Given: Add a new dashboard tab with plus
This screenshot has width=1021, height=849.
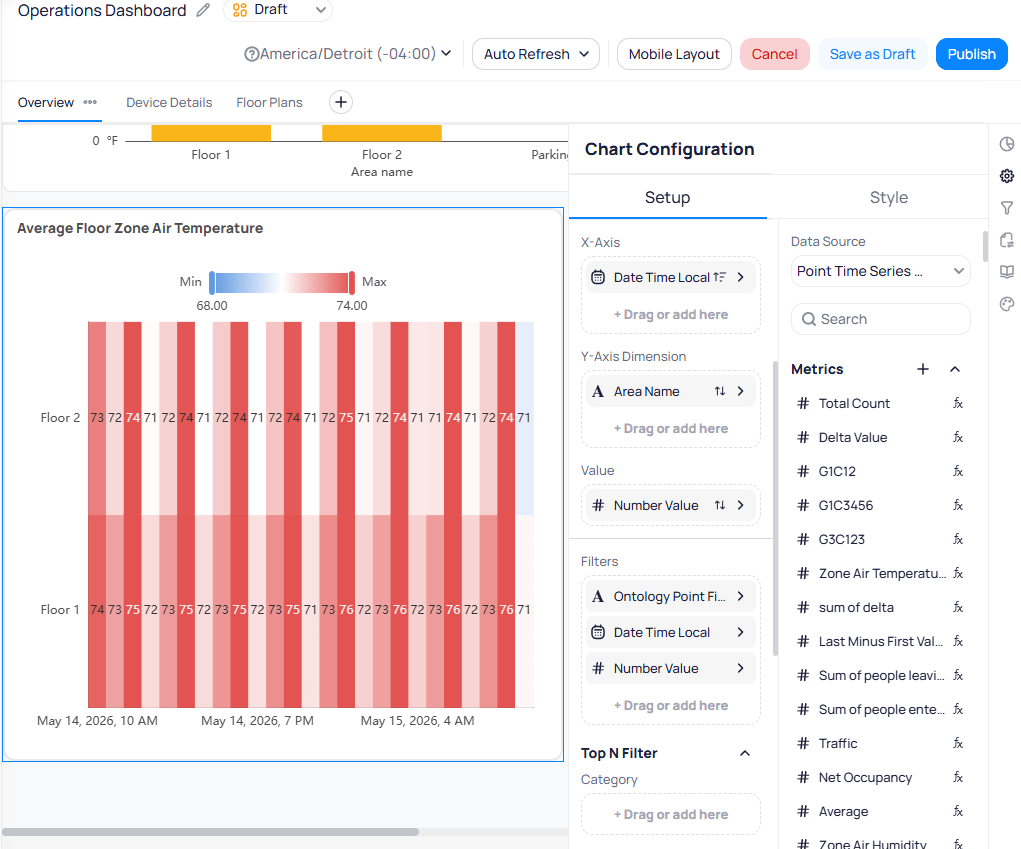Looking at the screenshot, I should click(341, 102).
